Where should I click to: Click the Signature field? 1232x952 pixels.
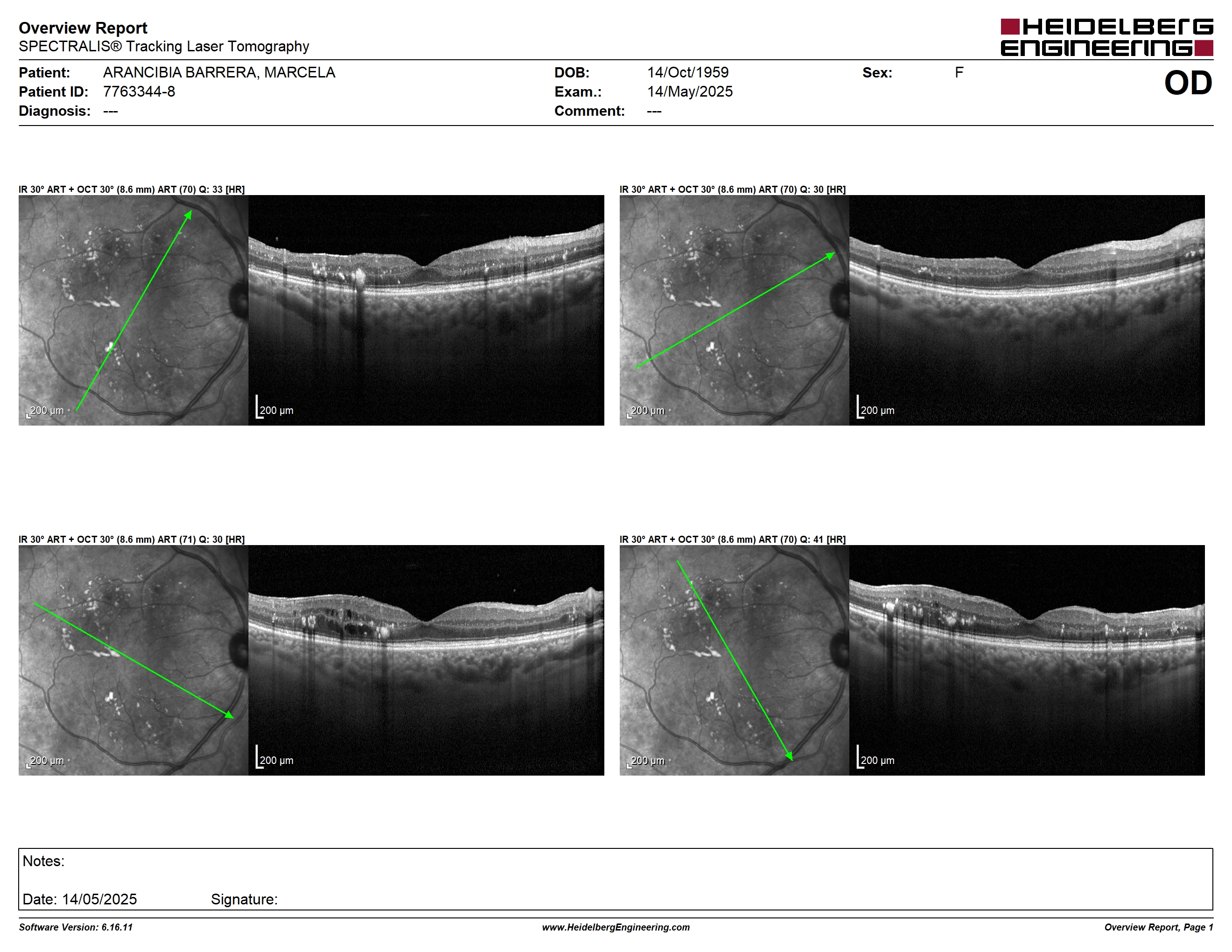click(x=244, y=899)
